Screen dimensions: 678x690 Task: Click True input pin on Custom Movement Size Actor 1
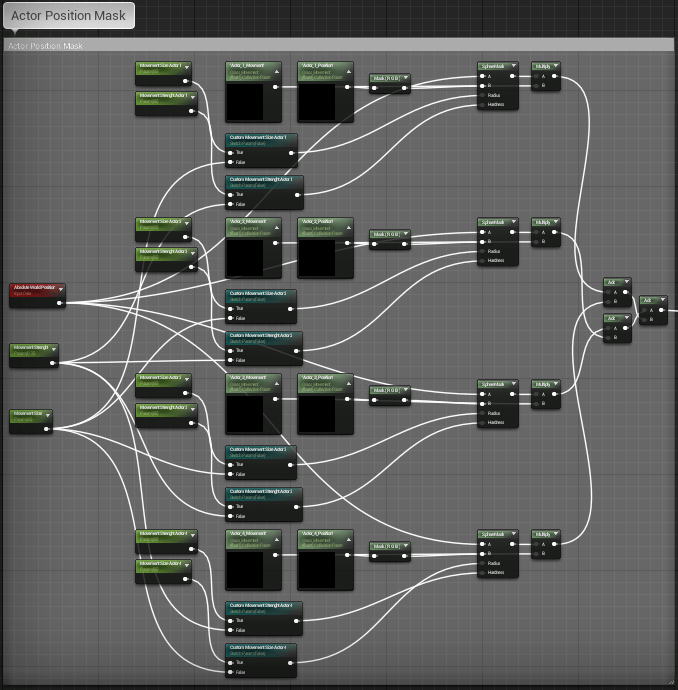(231, 154)
